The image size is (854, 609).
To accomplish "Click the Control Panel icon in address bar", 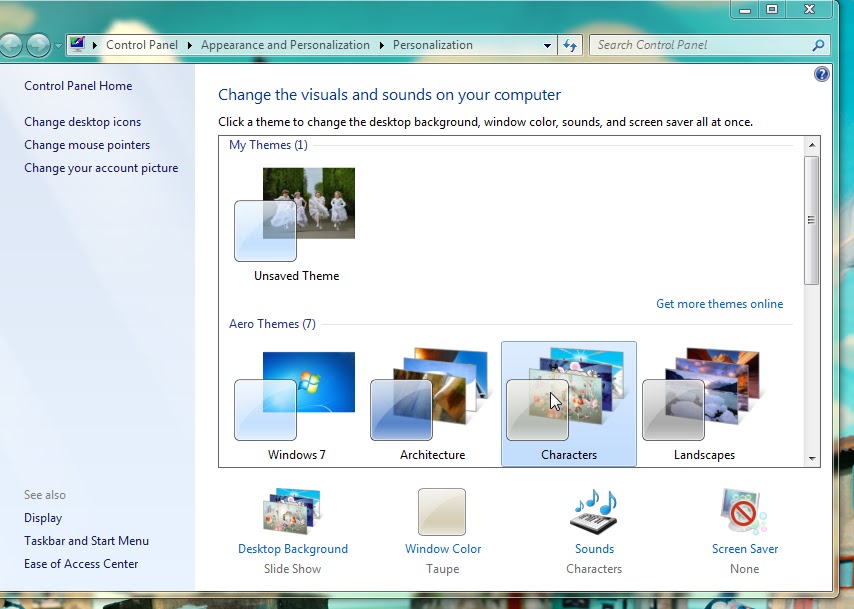I will [x=77, y=44].
